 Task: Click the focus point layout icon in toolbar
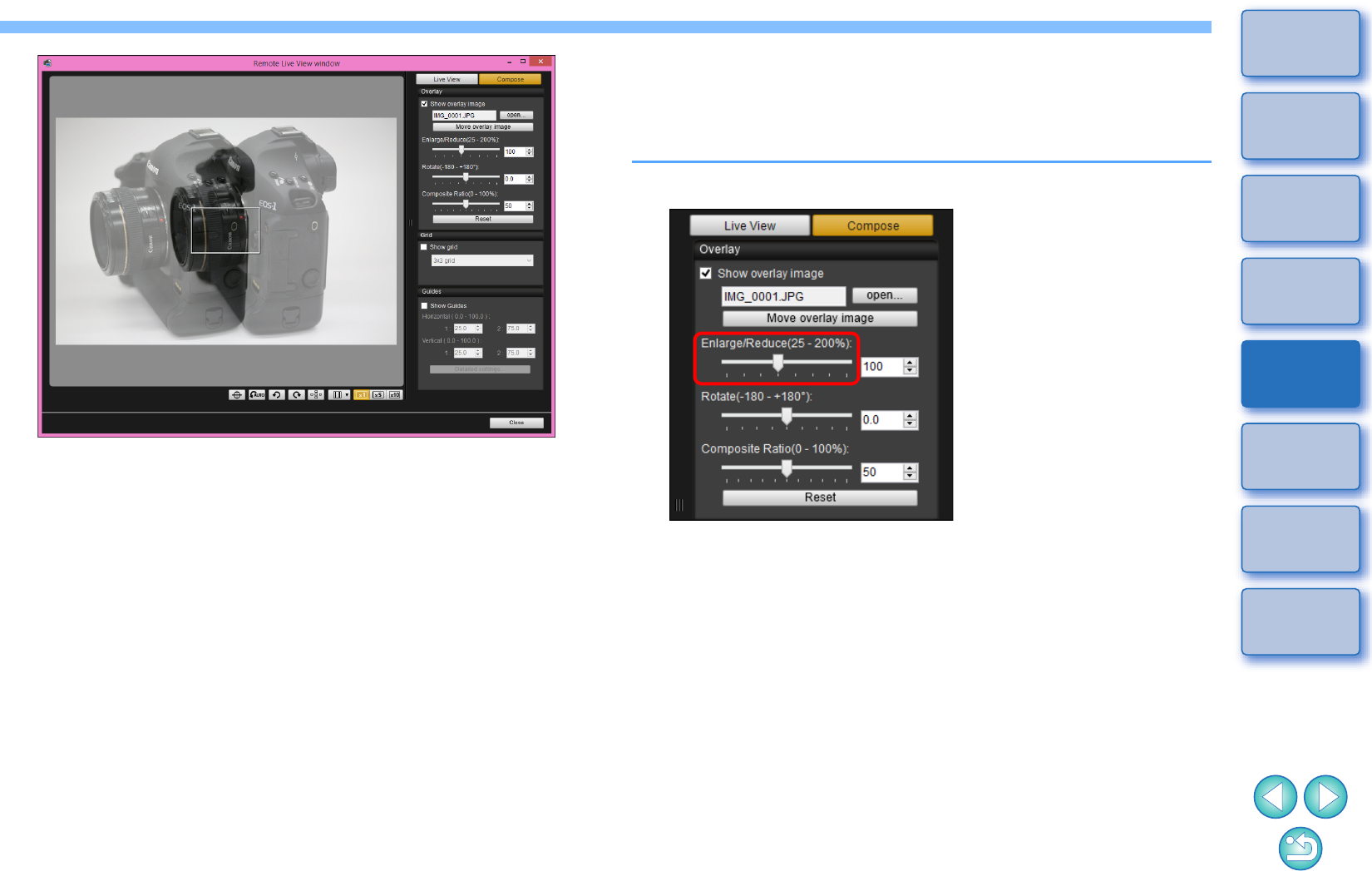[316, 395]
